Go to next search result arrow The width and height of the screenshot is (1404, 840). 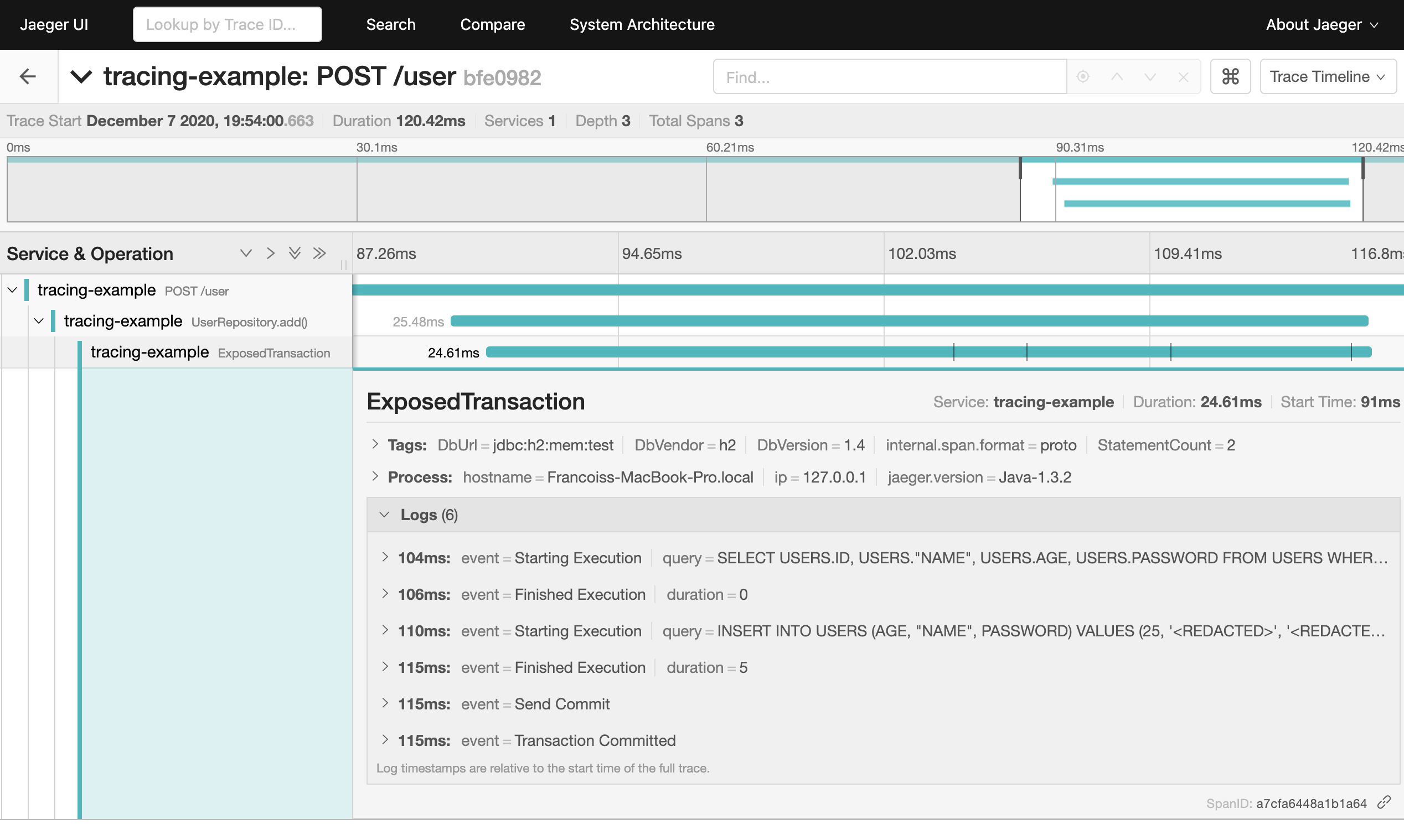1150,76
